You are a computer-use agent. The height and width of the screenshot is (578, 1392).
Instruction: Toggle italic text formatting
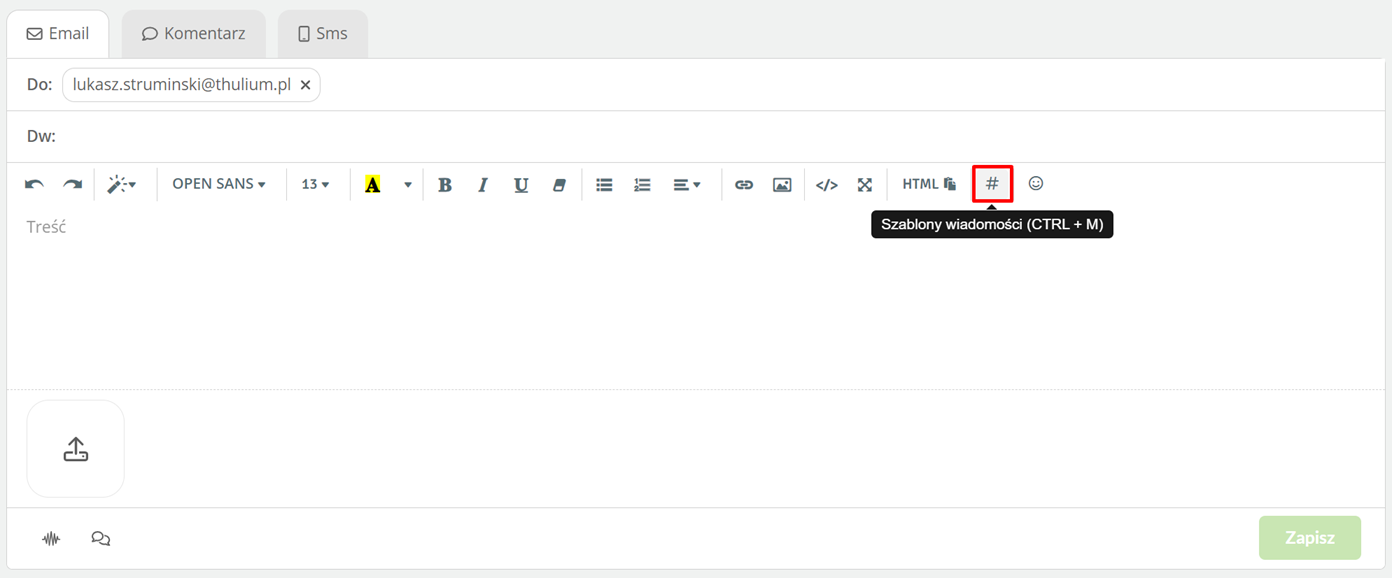click(x=483, y=184)
